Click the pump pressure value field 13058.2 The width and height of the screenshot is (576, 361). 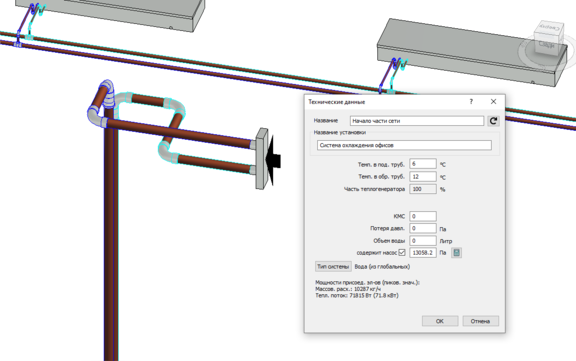[423, 253]
